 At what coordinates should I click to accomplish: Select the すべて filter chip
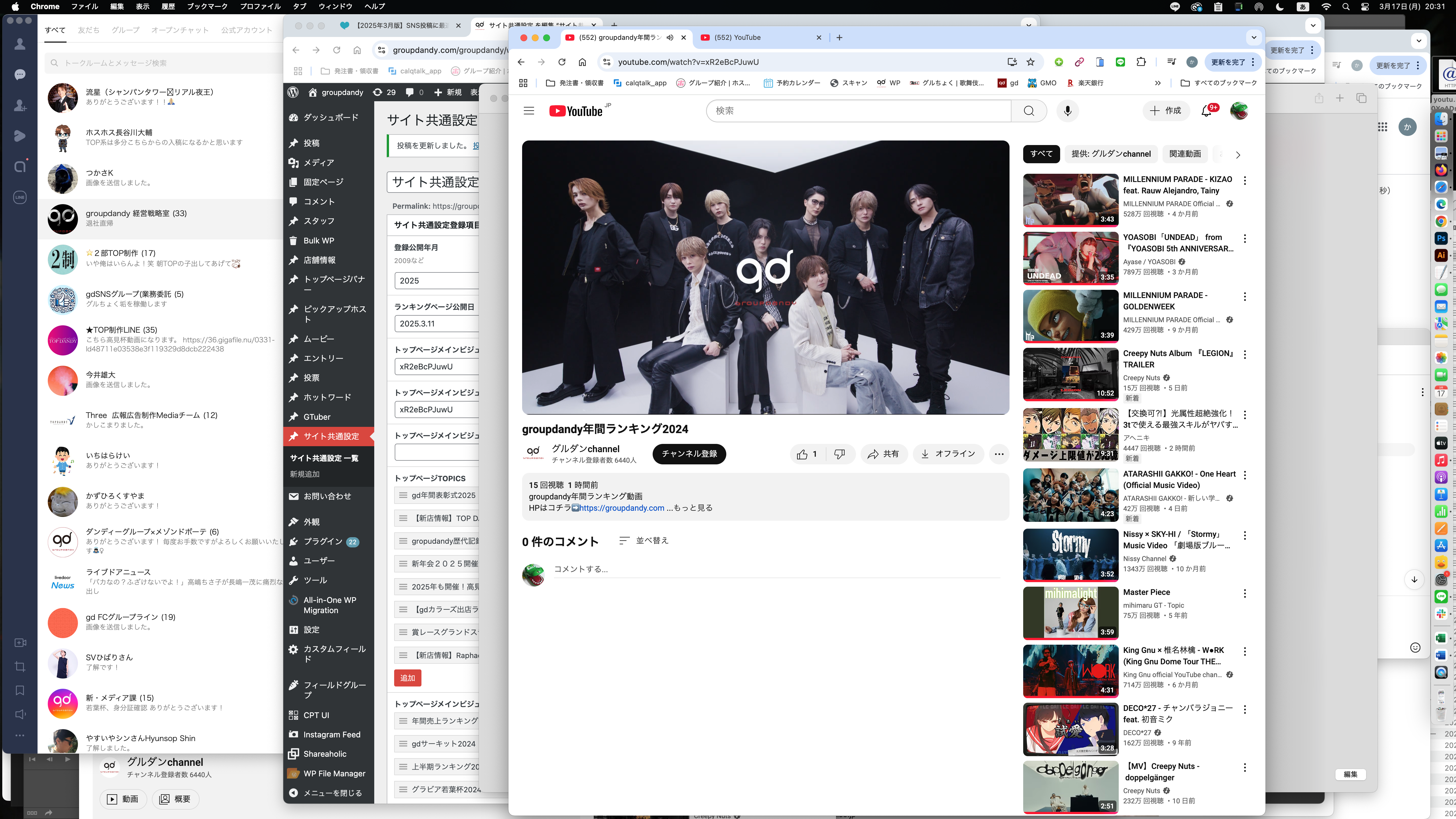[x=1041, y=154]
